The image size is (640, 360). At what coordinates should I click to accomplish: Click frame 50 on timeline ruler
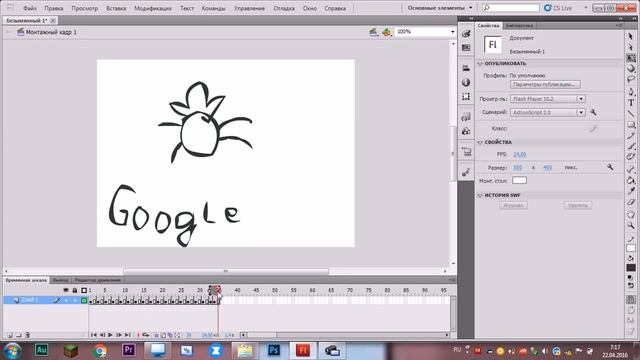point(275,290)
